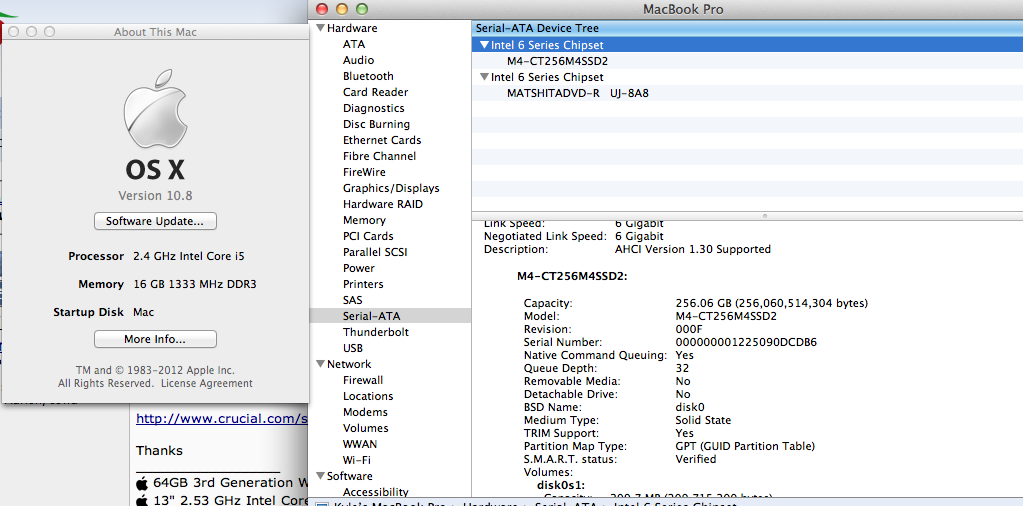Open Thunderbolt in the sidebar
1023x506 pixels.
tap(376, 332)
